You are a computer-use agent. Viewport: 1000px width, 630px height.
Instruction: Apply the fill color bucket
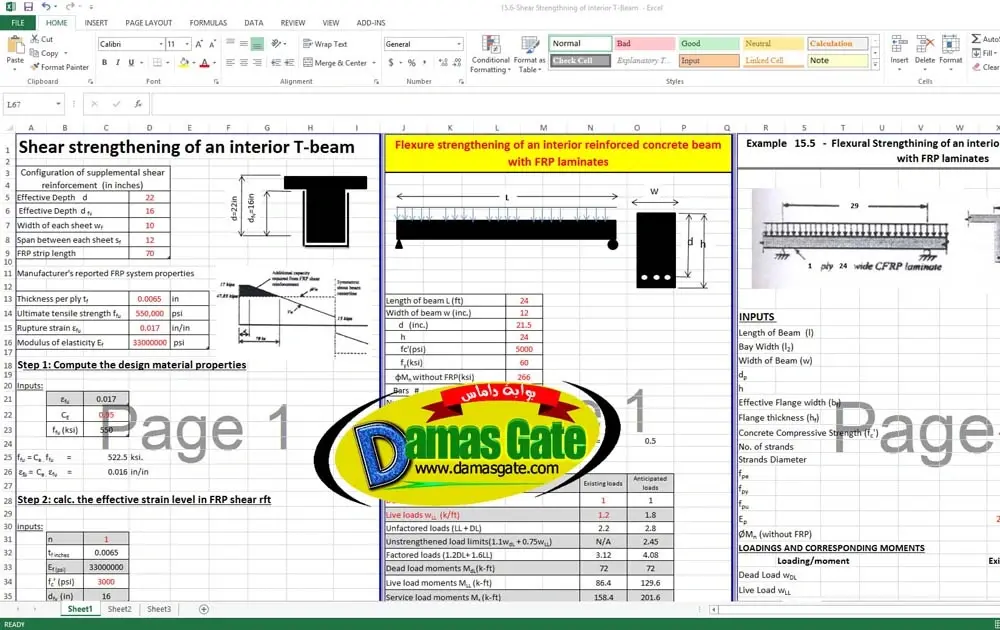point(184,62)
